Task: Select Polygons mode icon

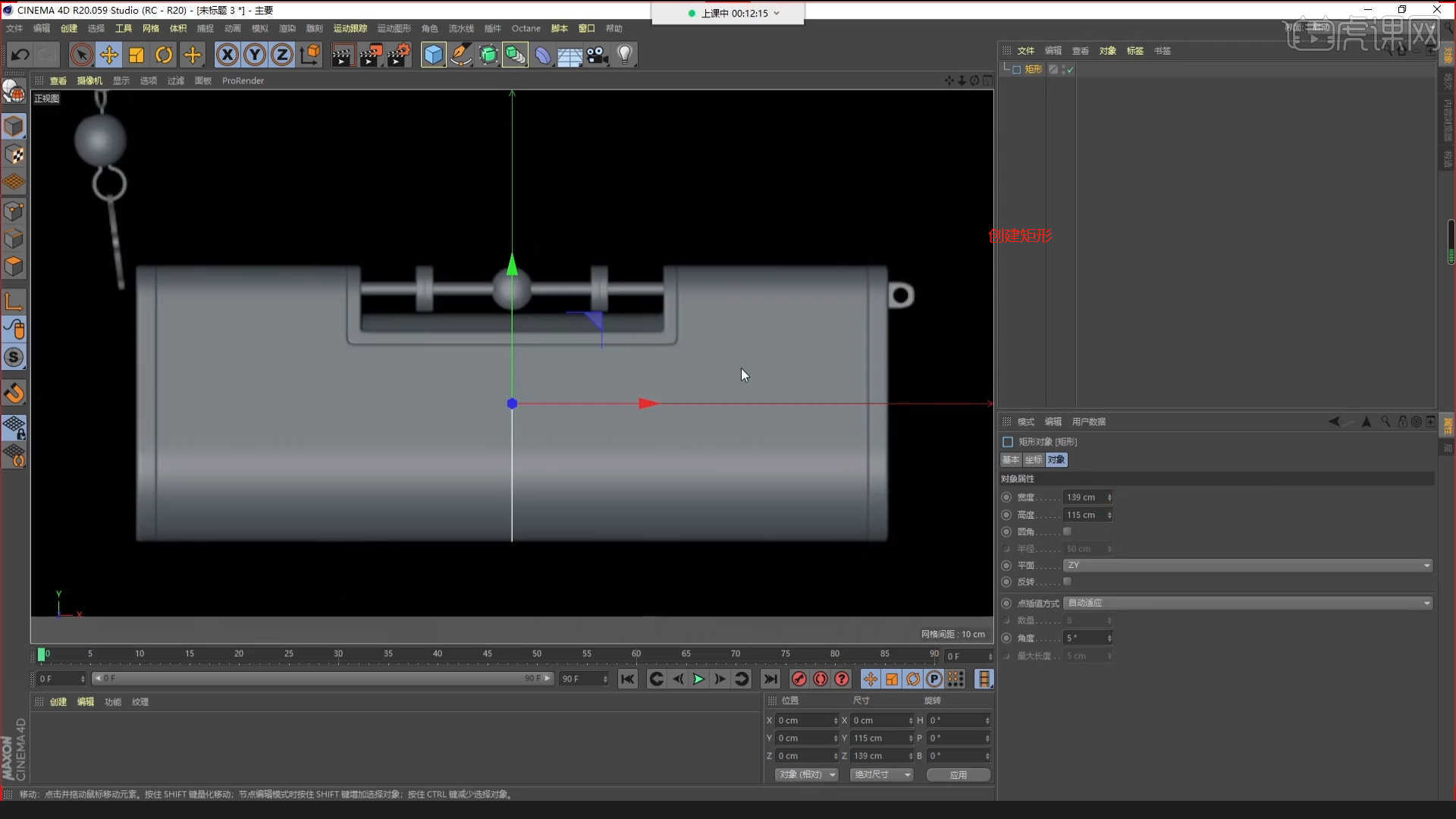Action: (14, 266)
